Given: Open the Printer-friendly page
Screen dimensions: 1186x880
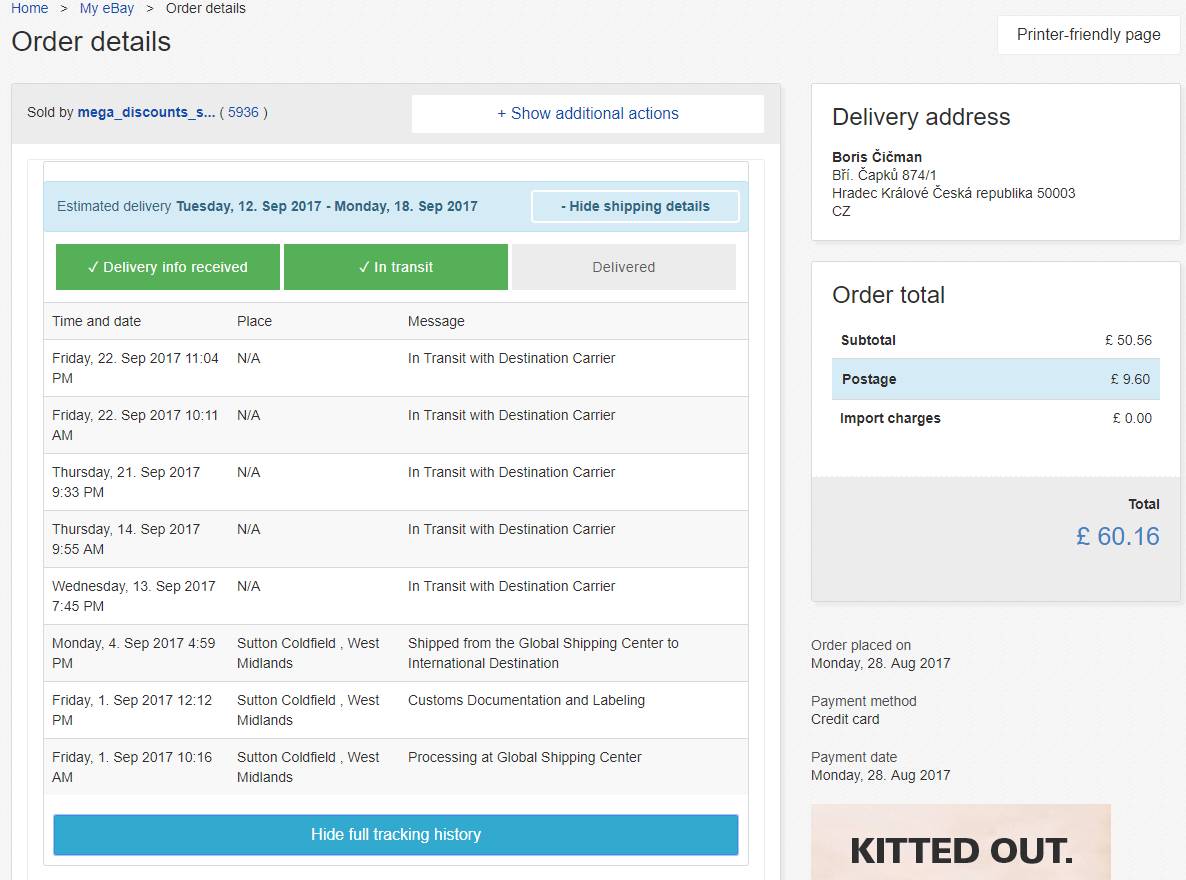Looking at the screenshot, I should [x=1088, y=35].
